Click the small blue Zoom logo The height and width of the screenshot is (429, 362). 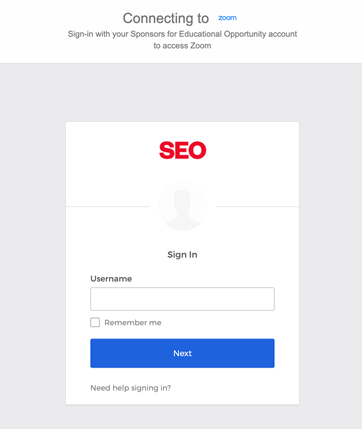click(227, 18)
